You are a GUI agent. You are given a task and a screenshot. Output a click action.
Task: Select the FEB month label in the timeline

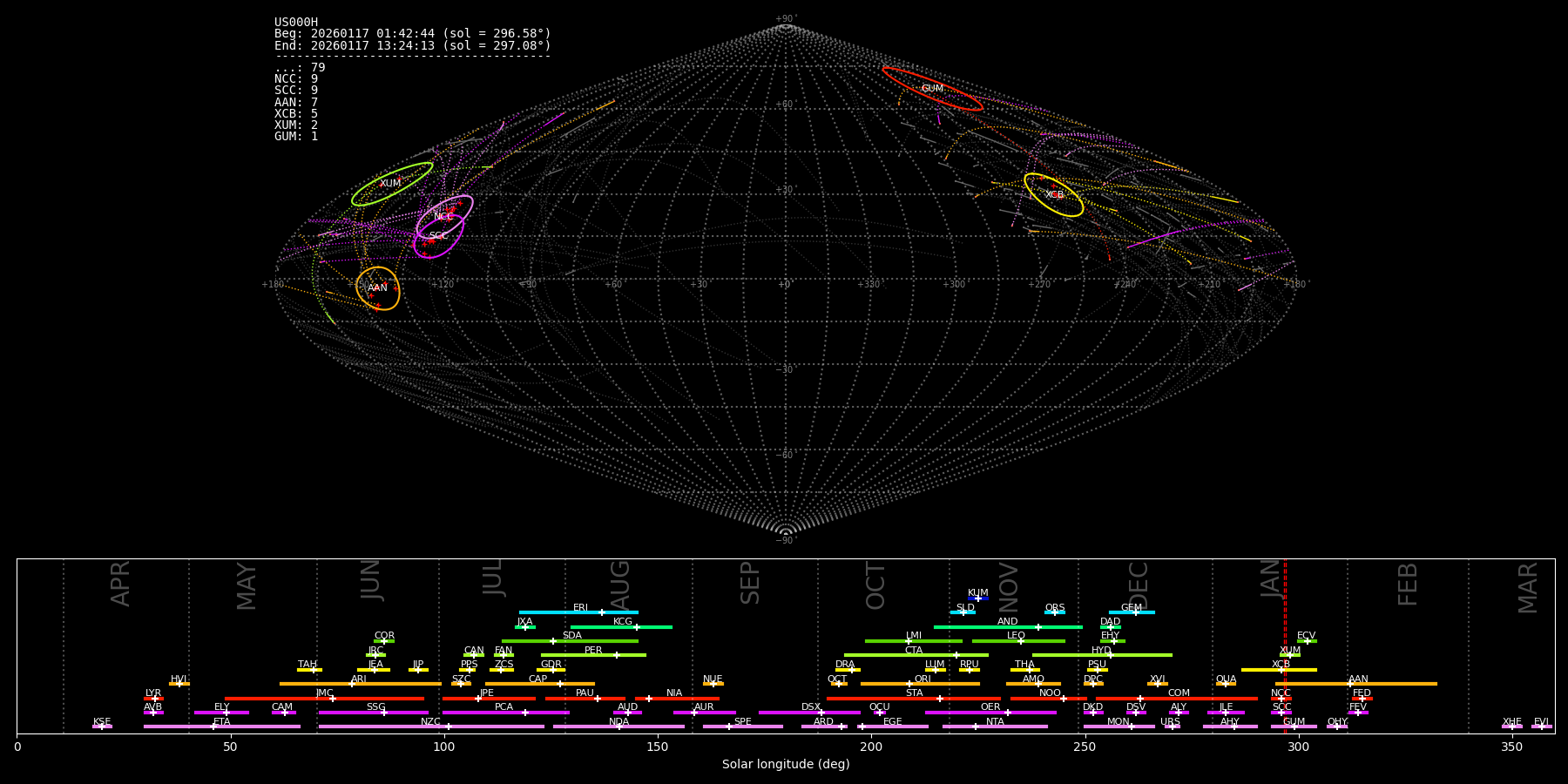click(1407, 585)
